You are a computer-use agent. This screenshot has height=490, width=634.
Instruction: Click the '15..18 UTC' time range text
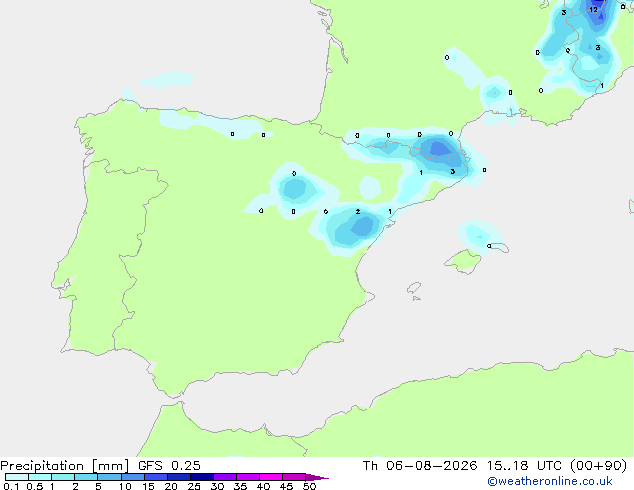click(524, 466)
